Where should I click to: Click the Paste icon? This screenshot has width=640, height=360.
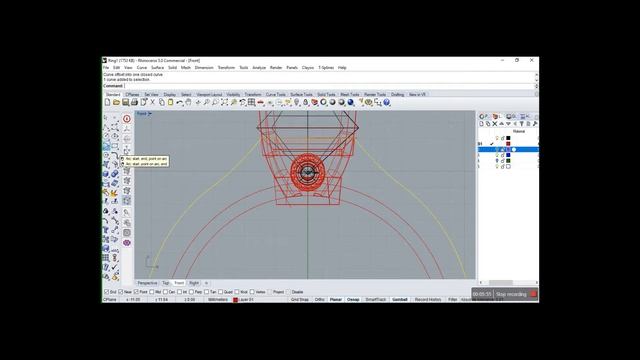pos(171,102)
